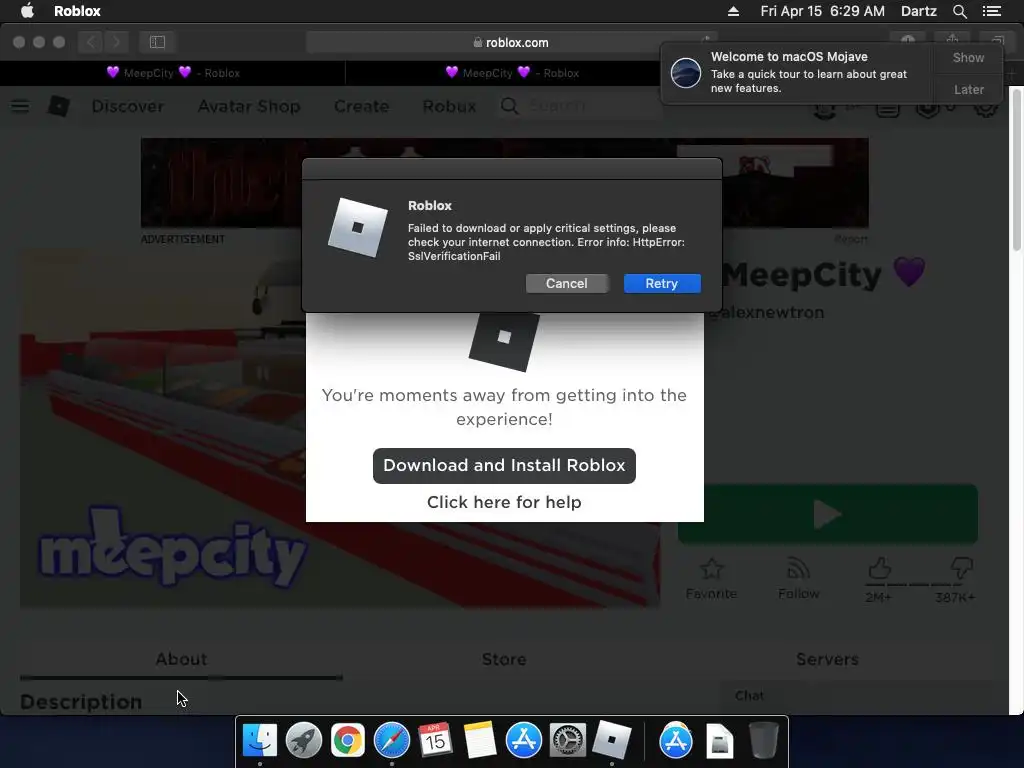1024x768 pixels.
Task: Open the Discover page
Action: (127, 106)
